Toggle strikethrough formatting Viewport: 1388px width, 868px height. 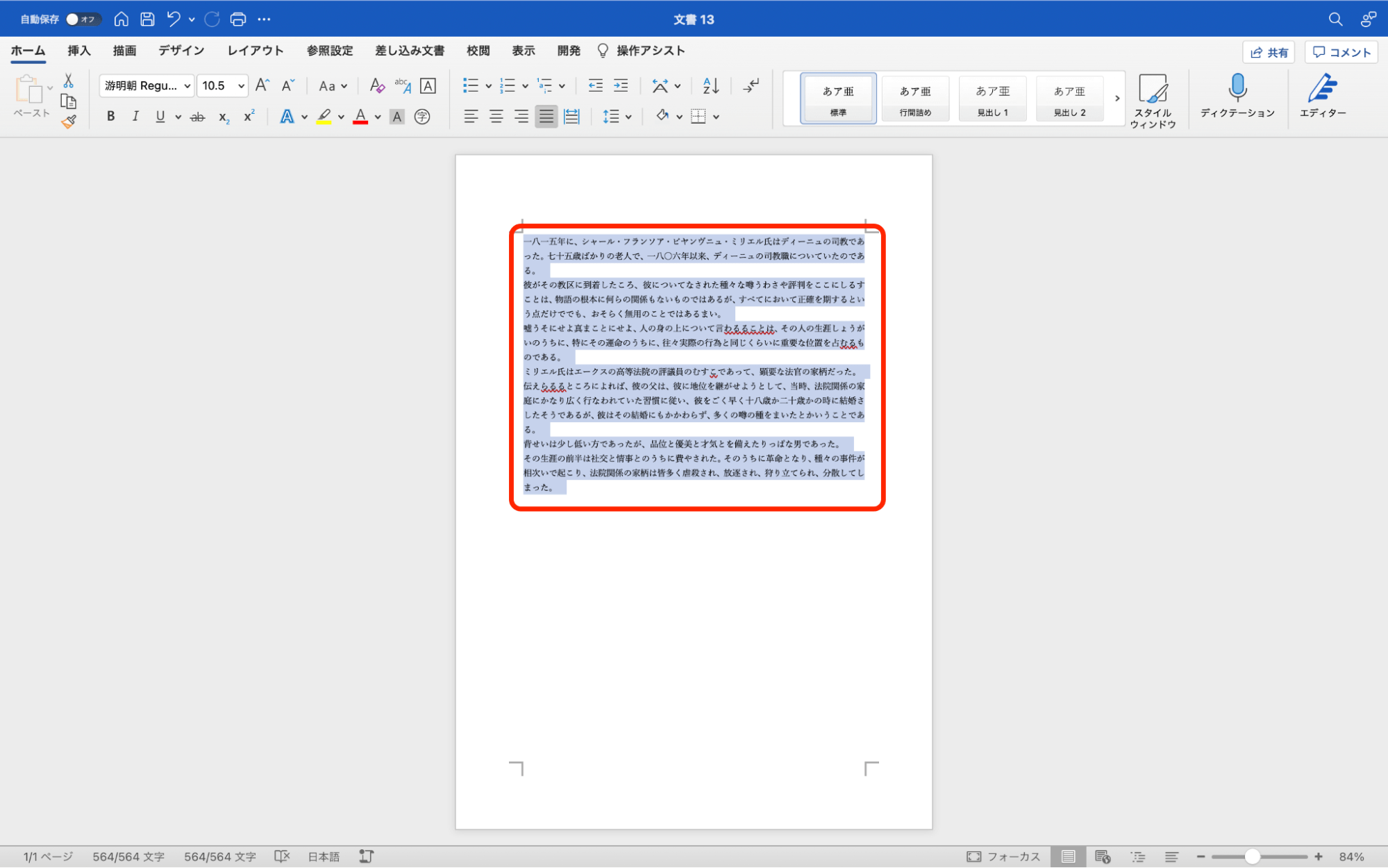[x=198, y=117]
